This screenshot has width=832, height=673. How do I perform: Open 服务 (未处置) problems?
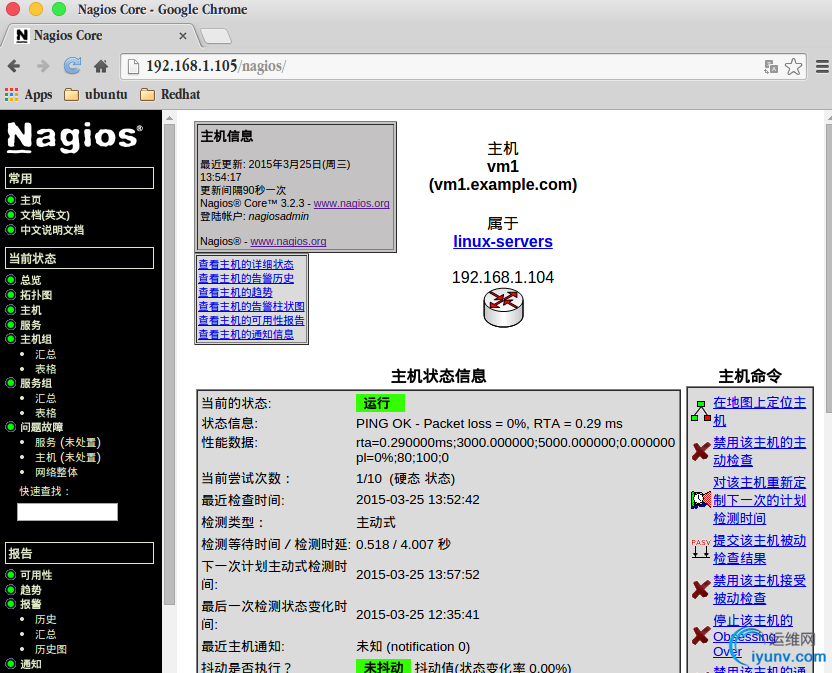(x=67, y=442)
